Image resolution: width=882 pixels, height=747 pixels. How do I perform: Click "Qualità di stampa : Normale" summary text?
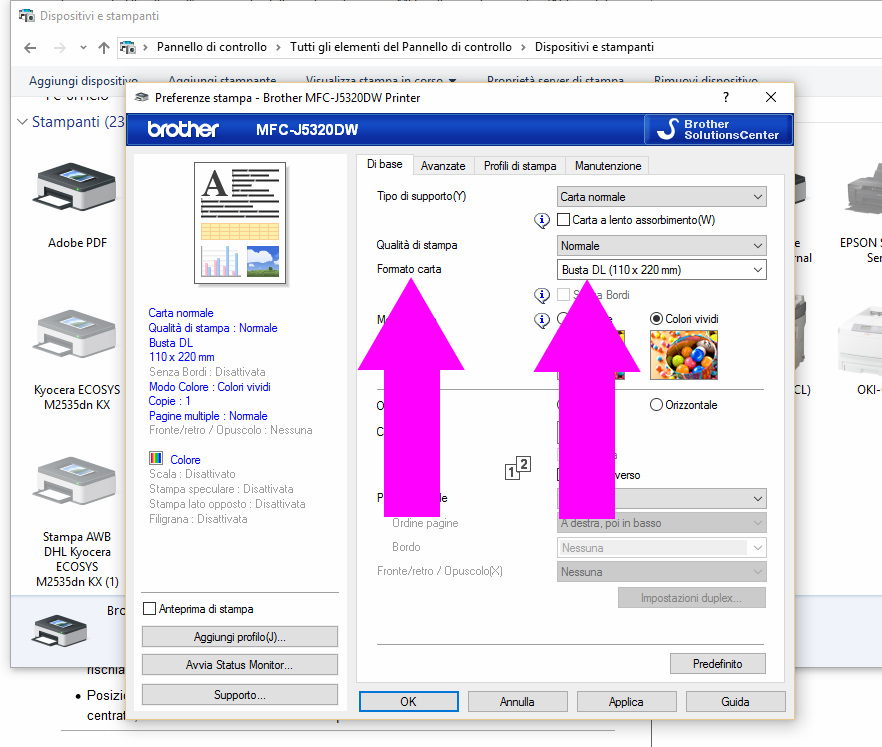213,328
